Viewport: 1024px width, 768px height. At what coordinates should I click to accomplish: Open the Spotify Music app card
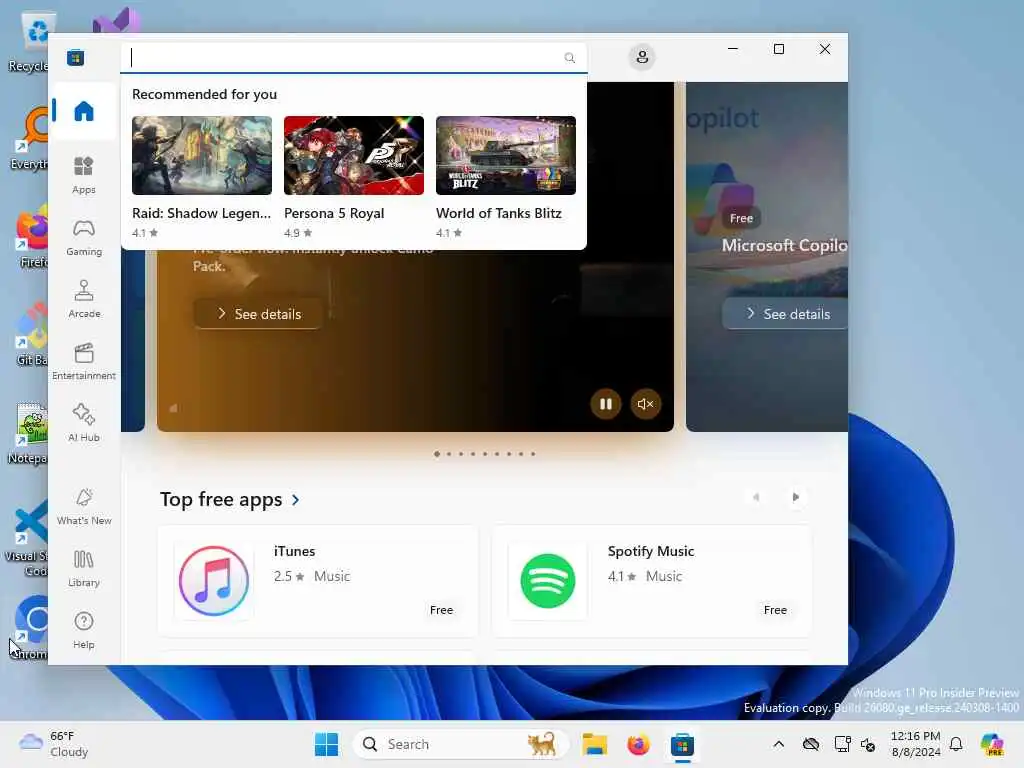click(652, 581)
